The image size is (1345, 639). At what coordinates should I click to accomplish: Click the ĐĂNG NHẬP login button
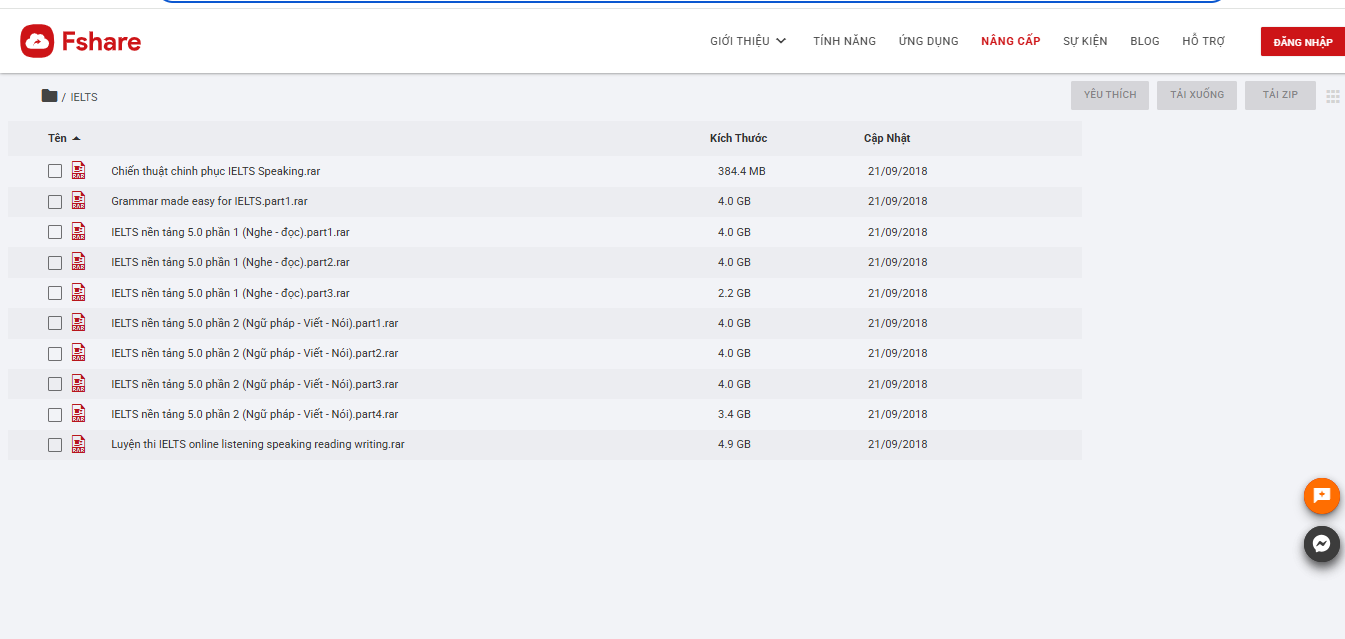(x=1303, y=41)
